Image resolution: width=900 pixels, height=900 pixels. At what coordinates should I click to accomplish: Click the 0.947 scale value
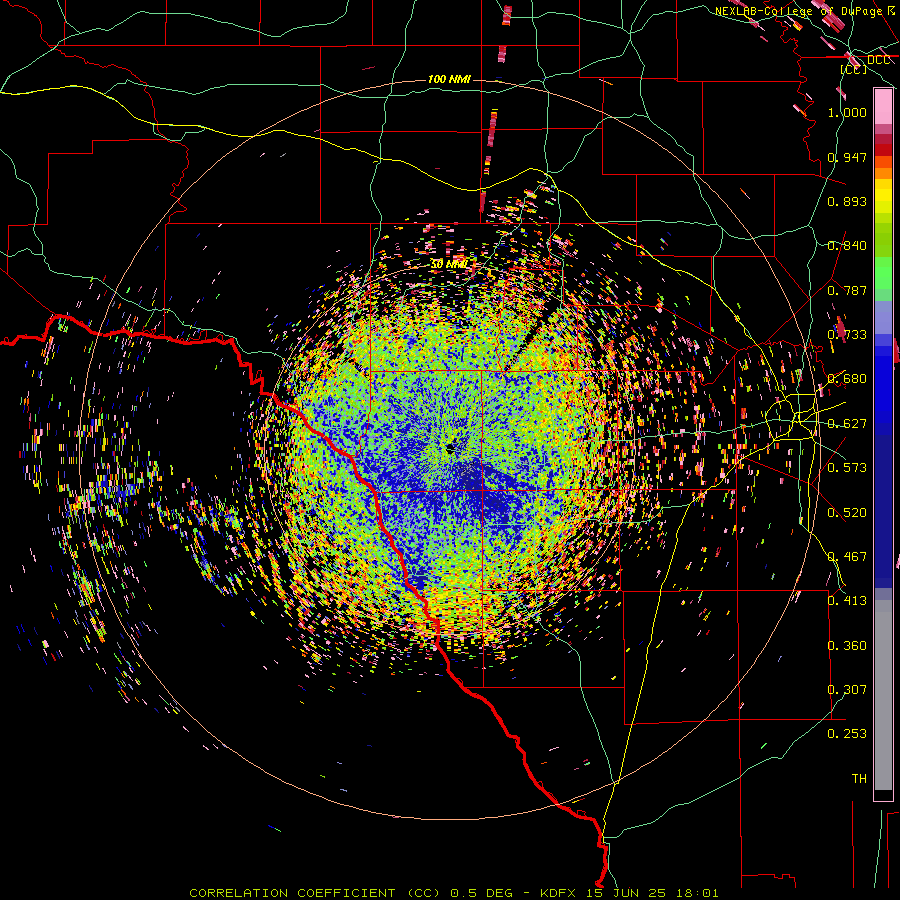point(847,157)
